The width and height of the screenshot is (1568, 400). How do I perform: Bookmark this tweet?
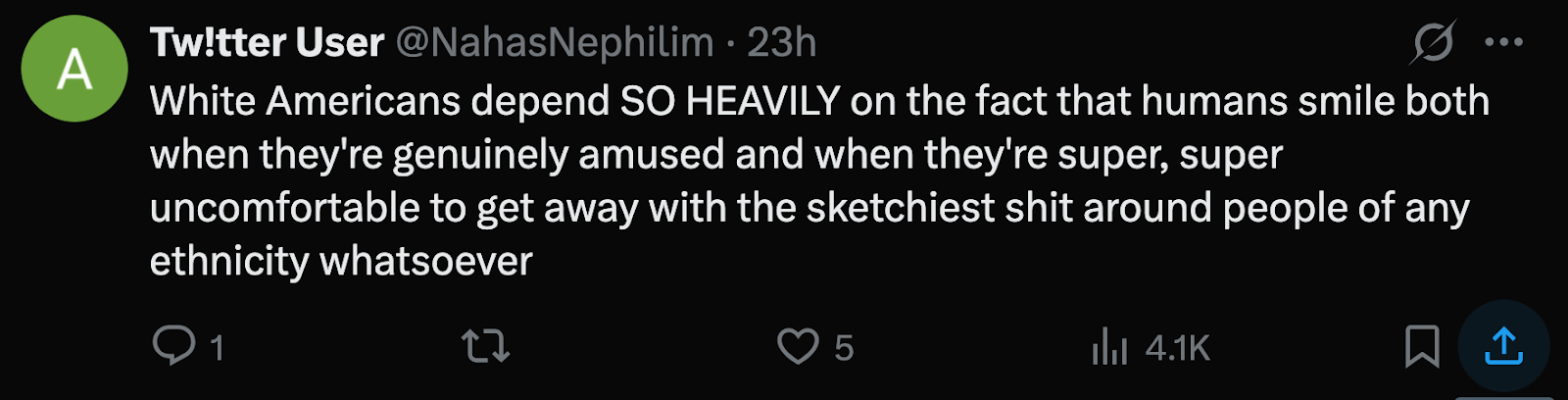(x=1422, y=346)
